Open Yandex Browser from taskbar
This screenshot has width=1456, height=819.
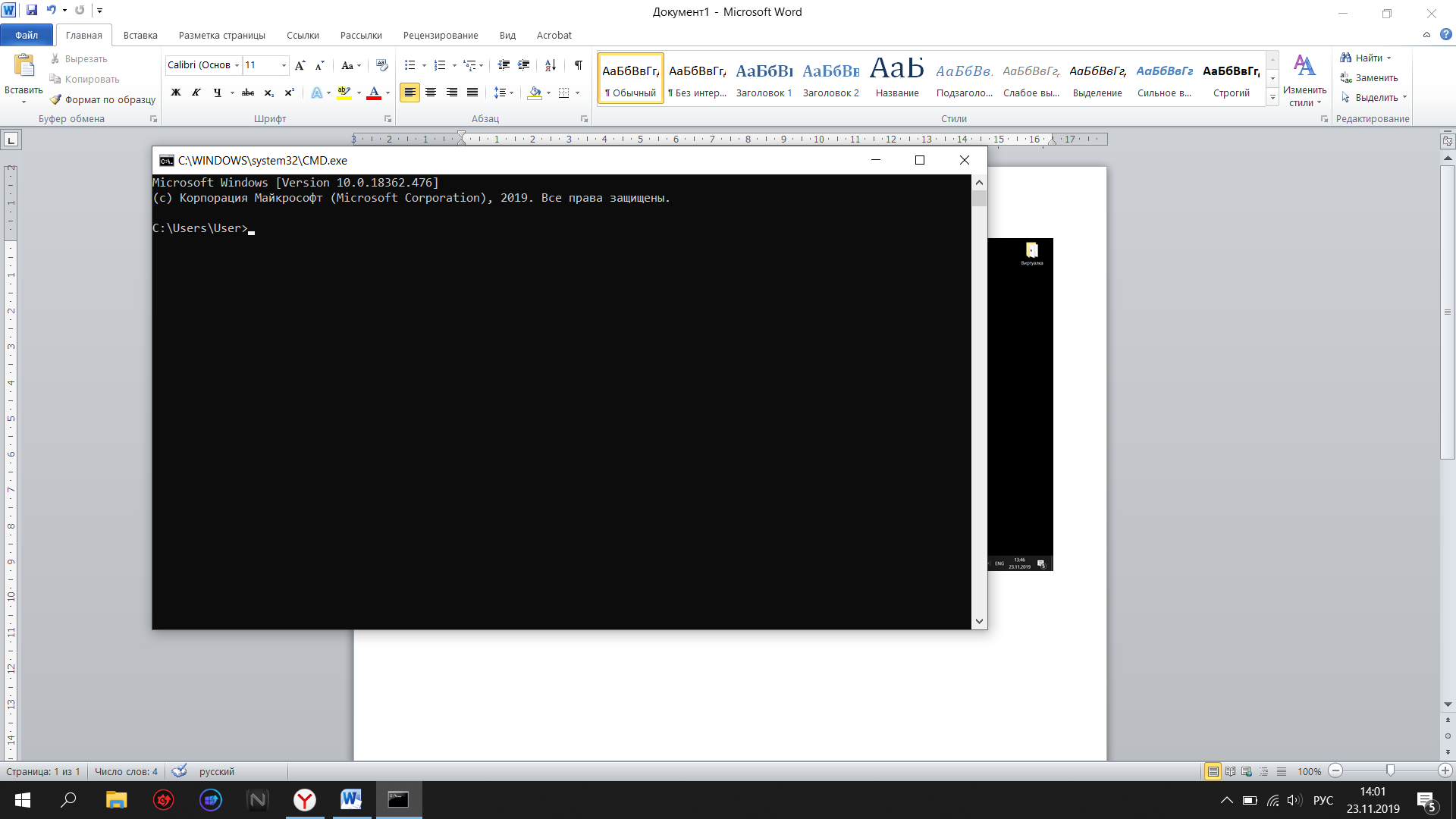pos(305,800)
